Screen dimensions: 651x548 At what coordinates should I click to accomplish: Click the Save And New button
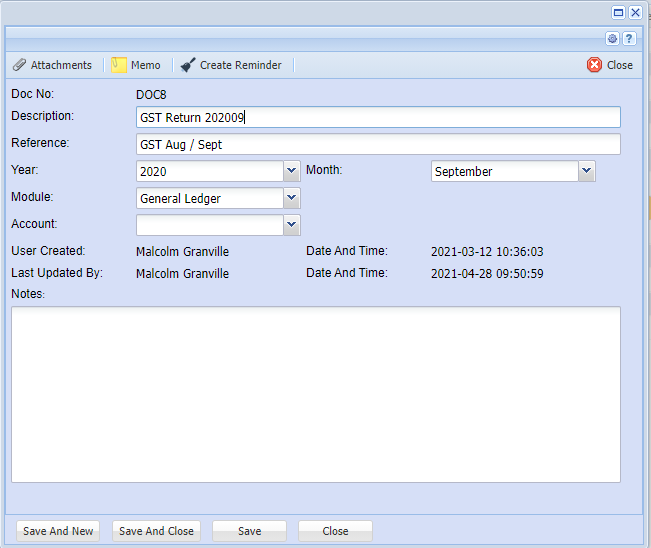[58, 531]
